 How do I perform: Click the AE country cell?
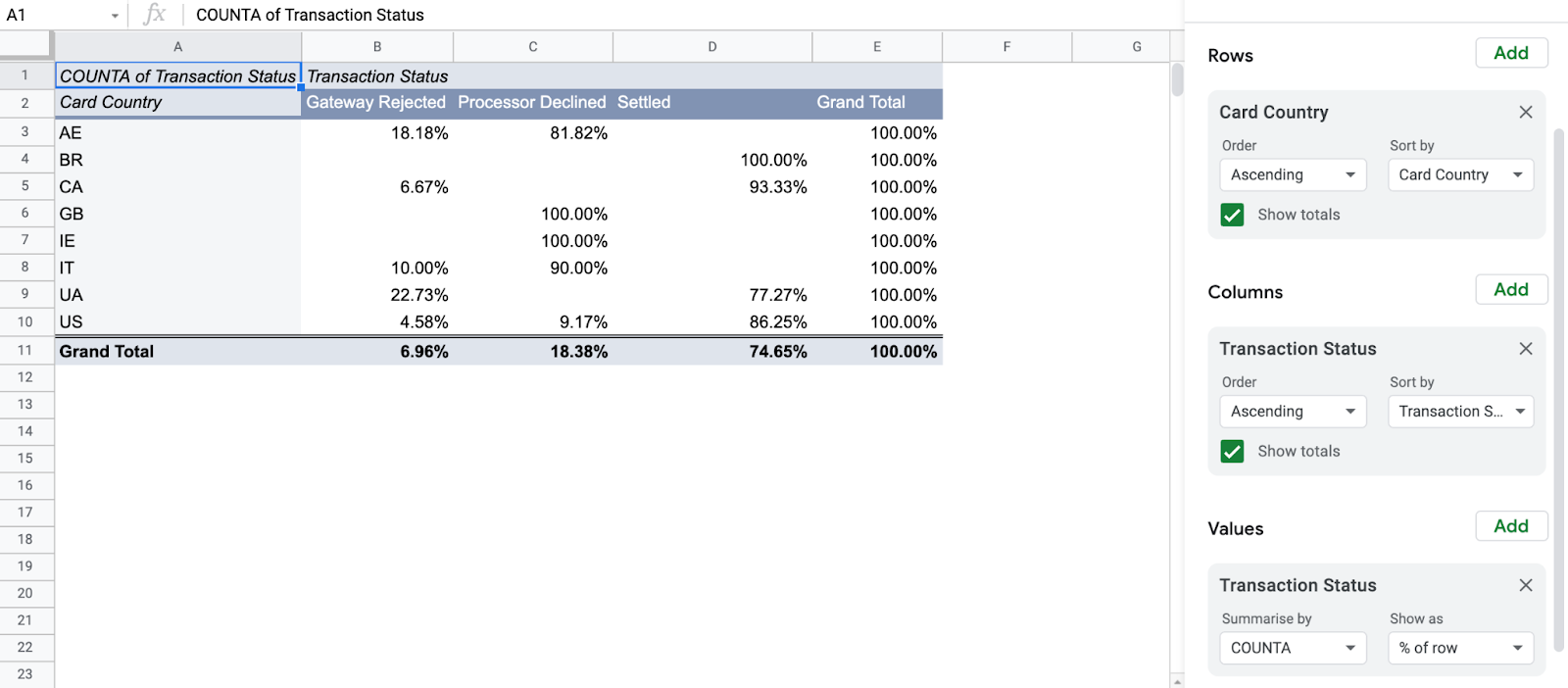[177, 132]
